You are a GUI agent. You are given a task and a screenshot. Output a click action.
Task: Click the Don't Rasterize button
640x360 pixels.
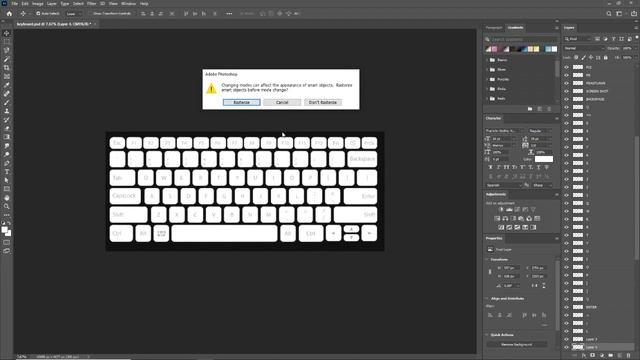click(x=323, y=102)
